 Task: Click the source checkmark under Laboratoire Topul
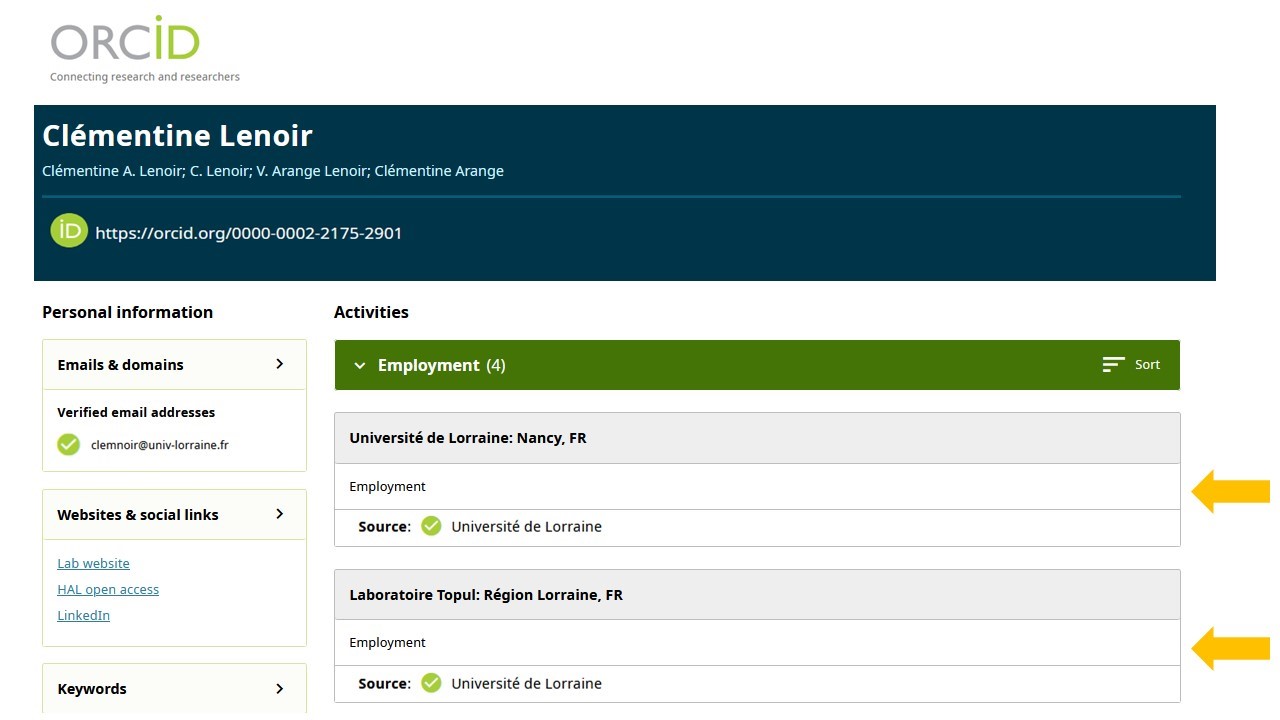pos(431,683)
